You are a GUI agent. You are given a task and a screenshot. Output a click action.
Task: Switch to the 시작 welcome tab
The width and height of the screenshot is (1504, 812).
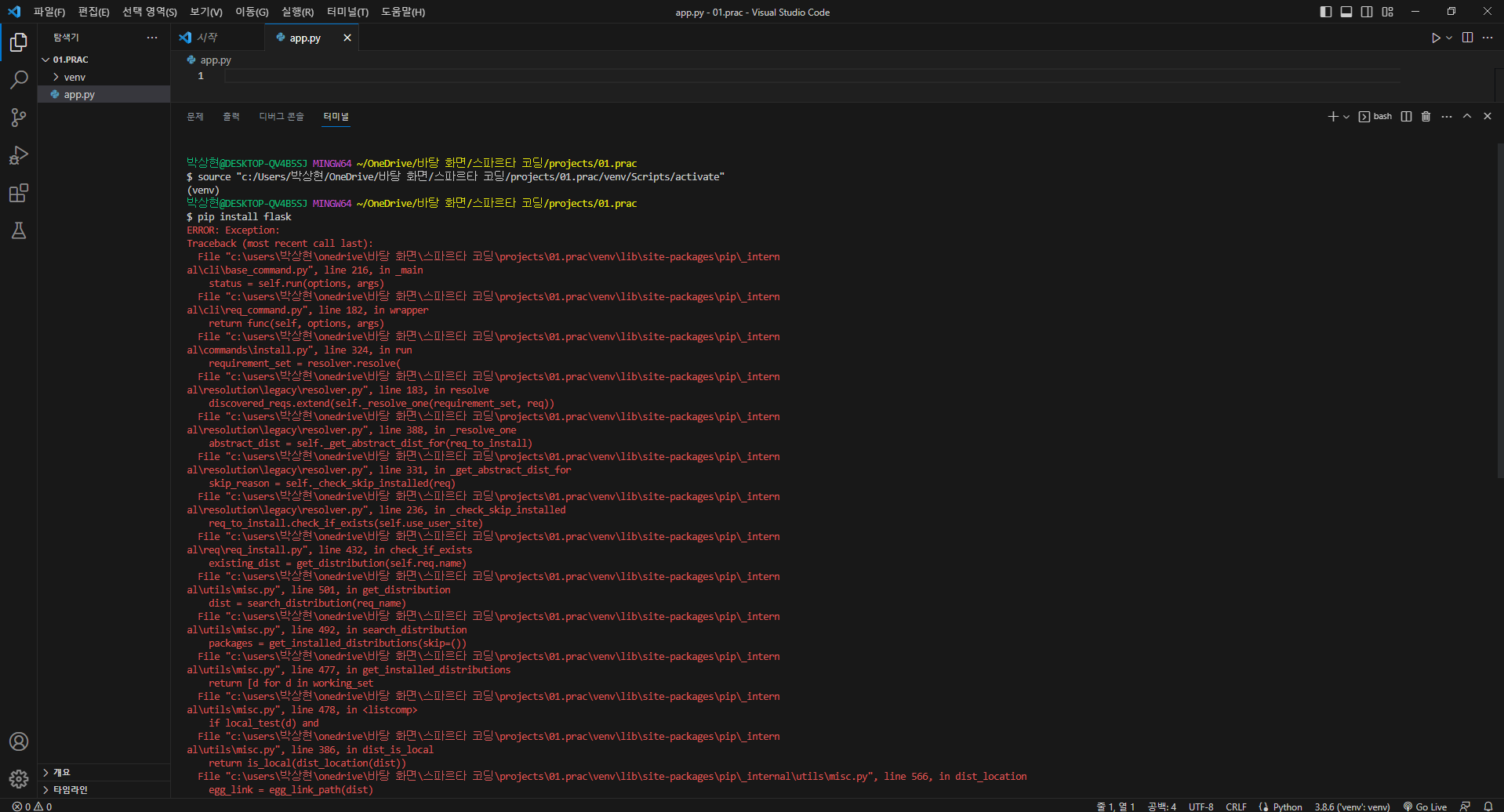coord(218,38)
